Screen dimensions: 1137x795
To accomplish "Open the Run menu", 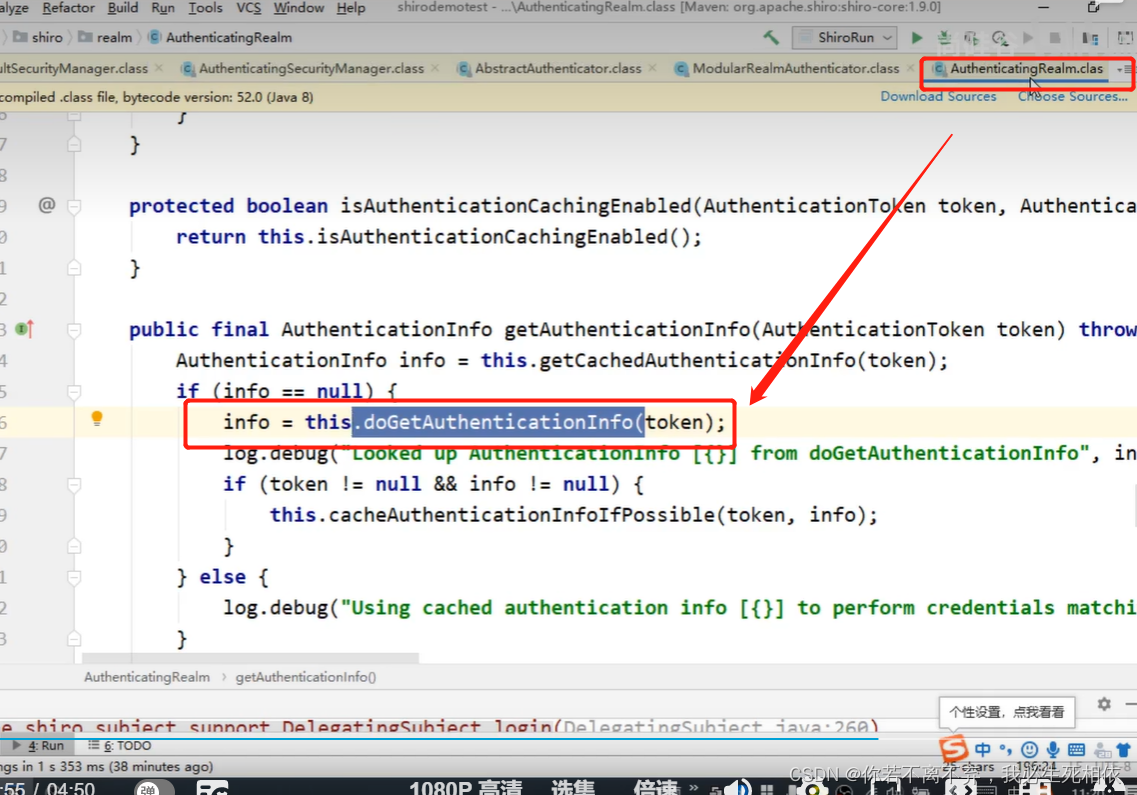I will 163,8.
